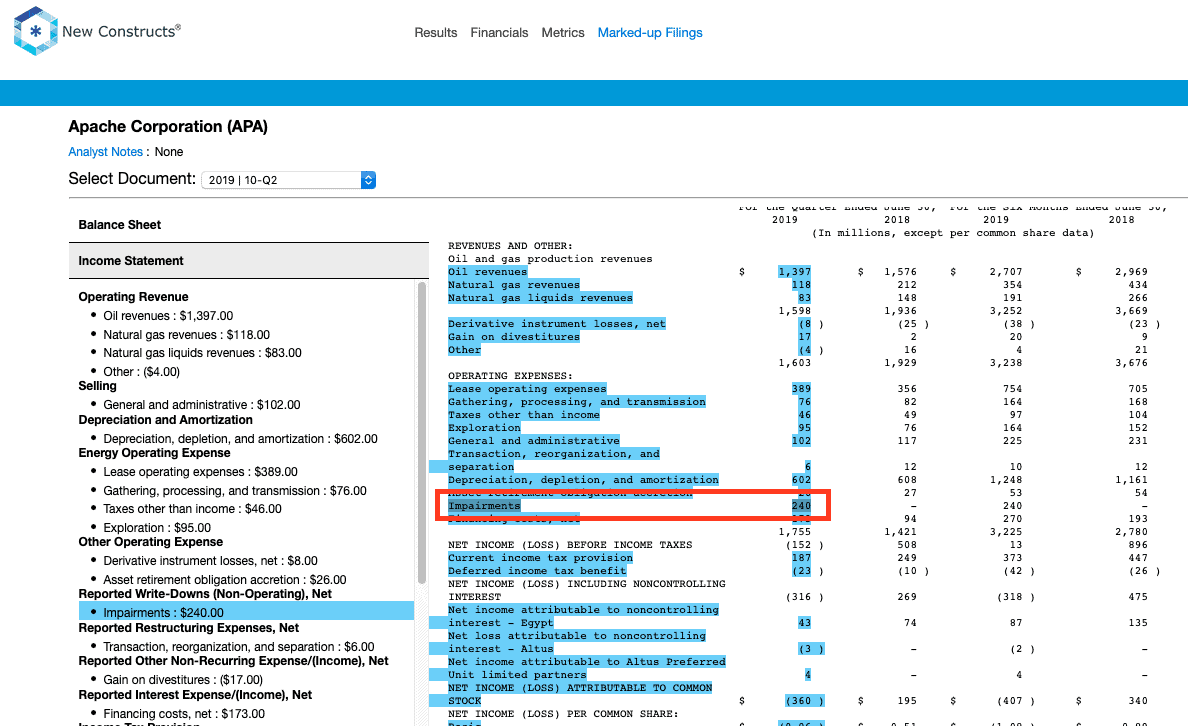Click the New Constructs logo

tap(97, 31)
